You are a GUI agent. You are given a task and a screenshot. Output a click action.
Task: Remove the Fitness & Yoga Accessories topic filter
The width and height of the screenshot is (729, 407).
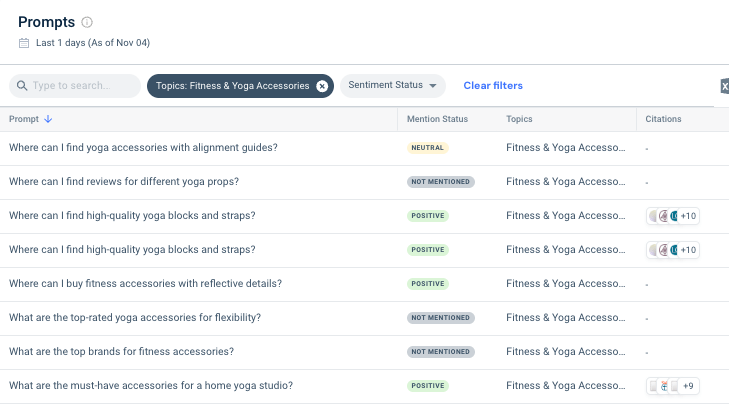pyautogui.click(x=322, y=86)
